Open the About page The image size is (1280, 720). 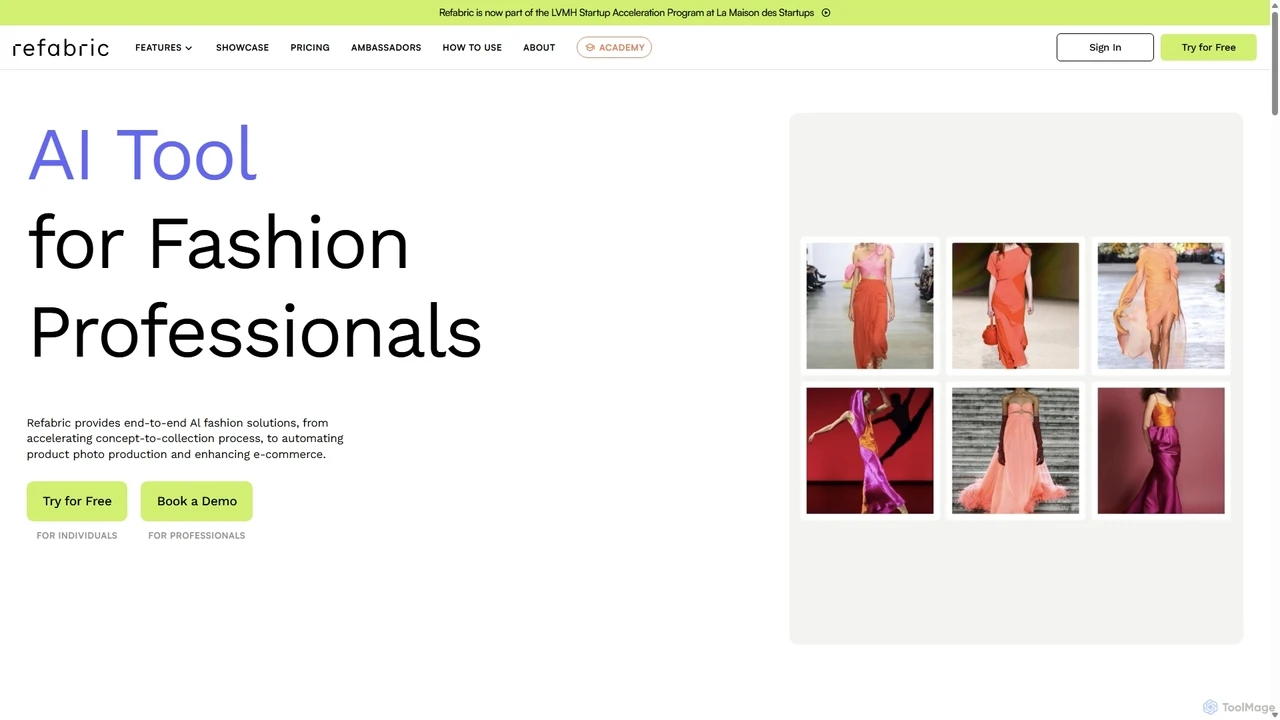(539, 47)
